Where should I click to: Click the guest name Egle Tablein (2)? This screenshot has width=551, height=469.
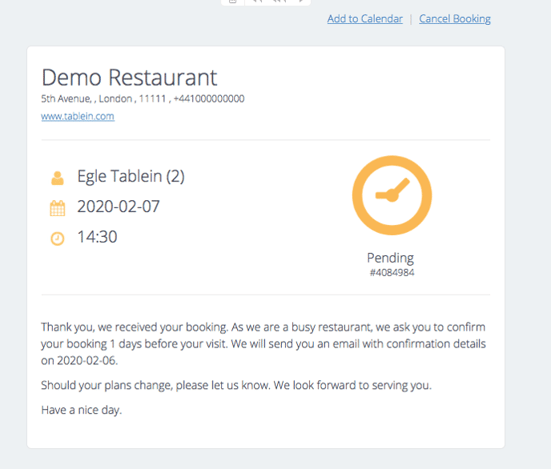(131, 176)
